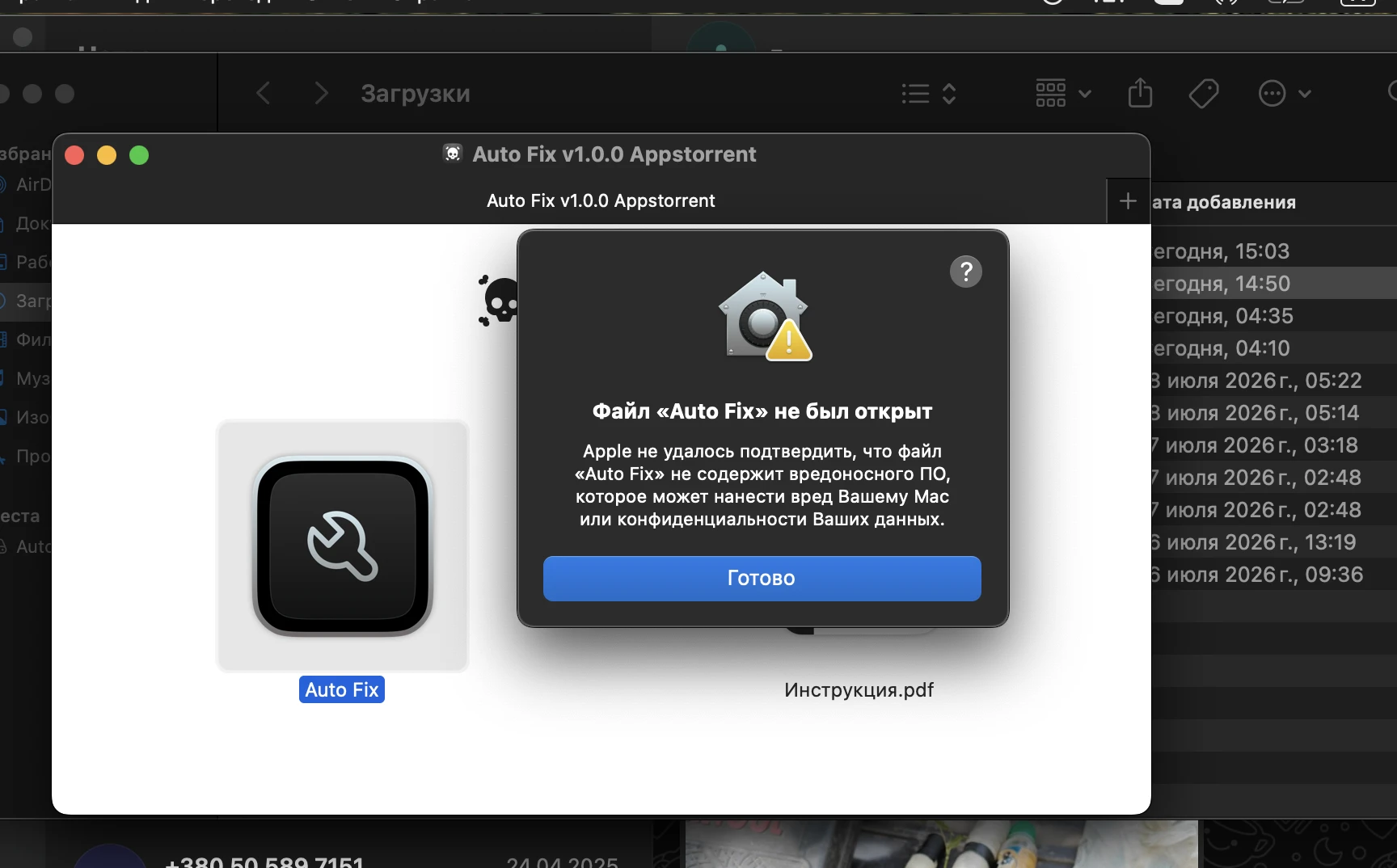Open Загрузки in the Finder sidebar
The height and width of the screenshot is (868, 1397).
coord(26,301)
